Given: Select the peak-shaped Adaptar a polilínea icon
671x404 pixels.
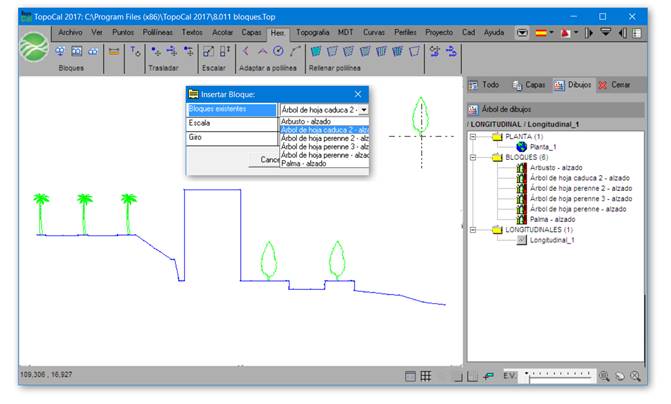Looking at the screenshot, I should point(262,51).
